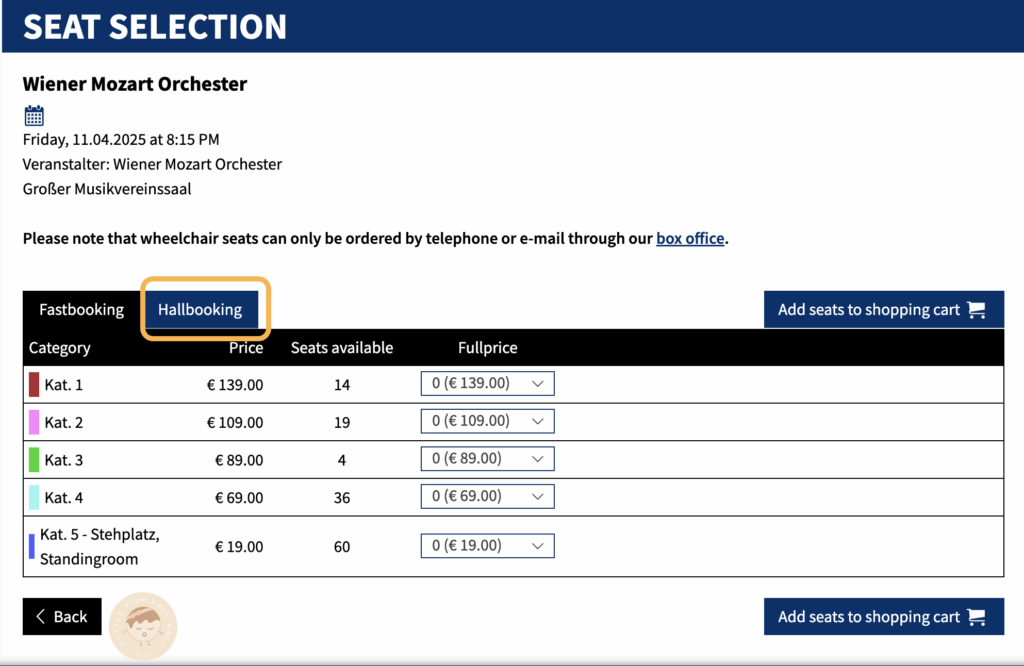Click the cart icon in bottom Add seats button
Viewport: 1024px width, 666px height.
[976, 617]
